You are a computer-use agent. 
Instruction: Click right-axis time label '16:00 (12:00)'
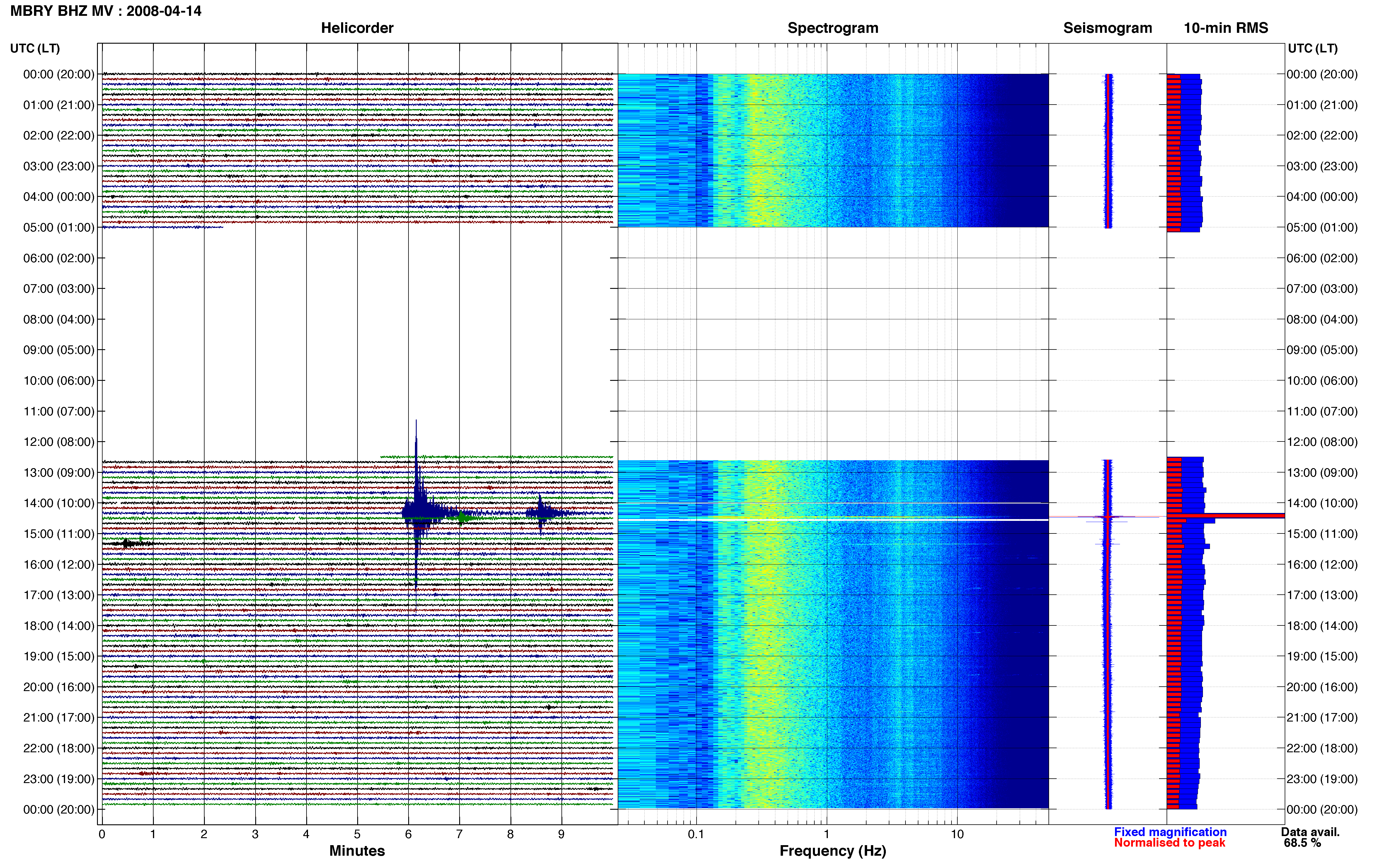(x=1322, y=565)
